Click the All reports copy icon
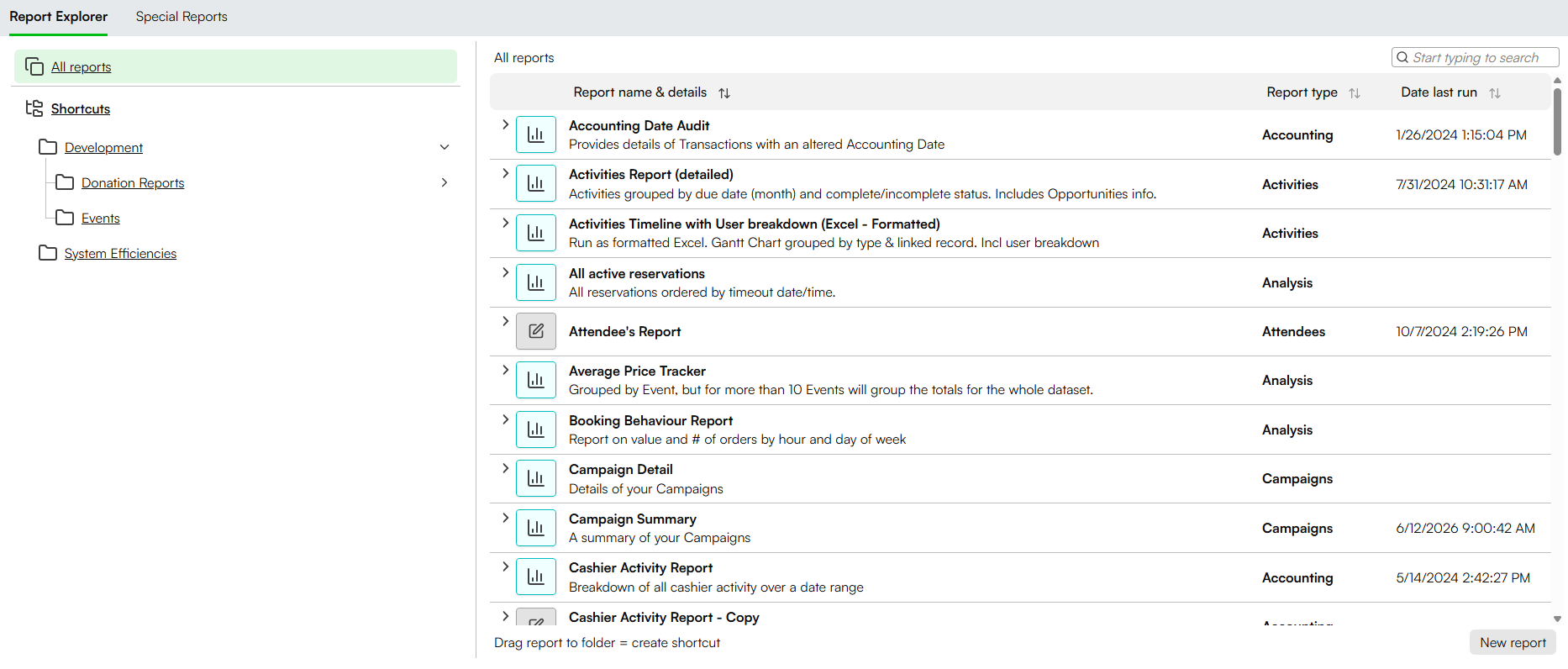 click(34, 66)
